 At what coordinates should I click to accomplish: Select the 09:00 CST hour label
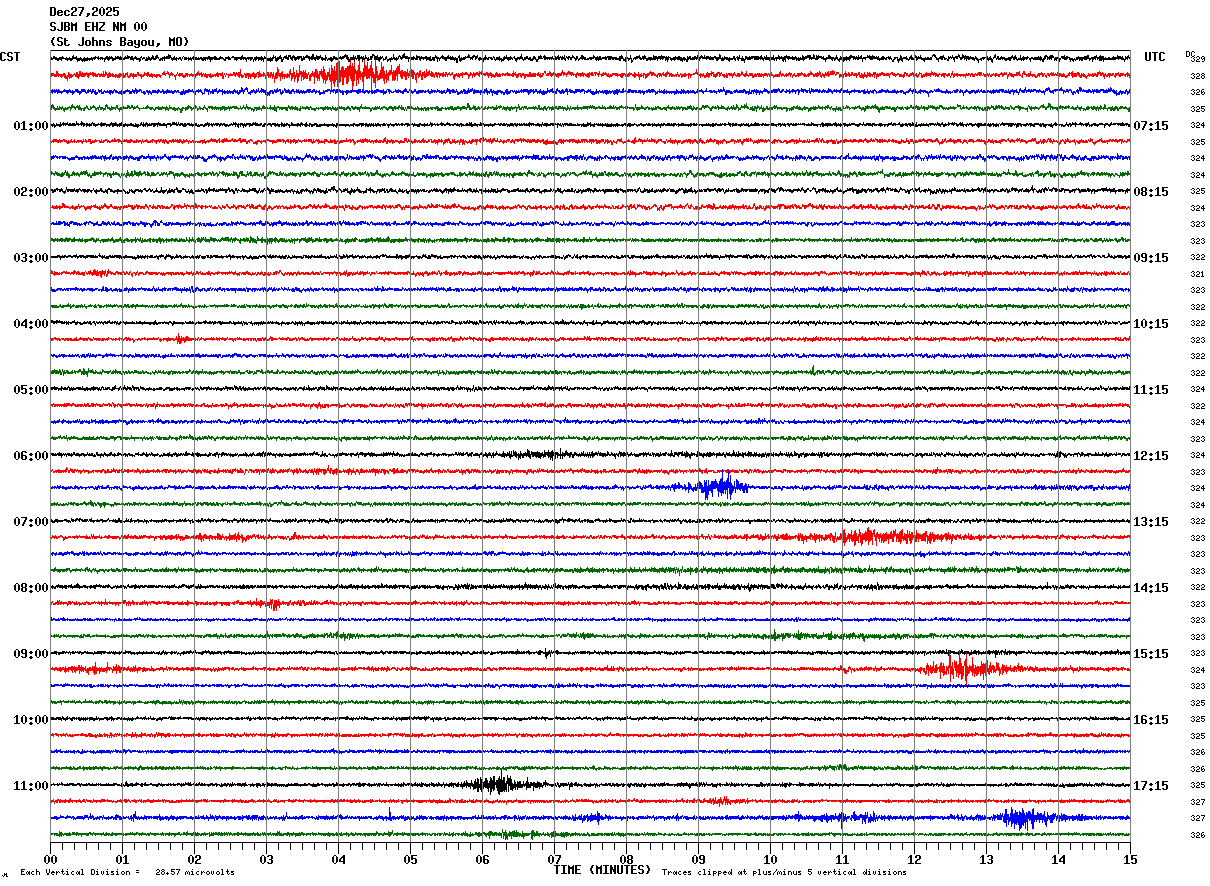click(x=31, y=654)
